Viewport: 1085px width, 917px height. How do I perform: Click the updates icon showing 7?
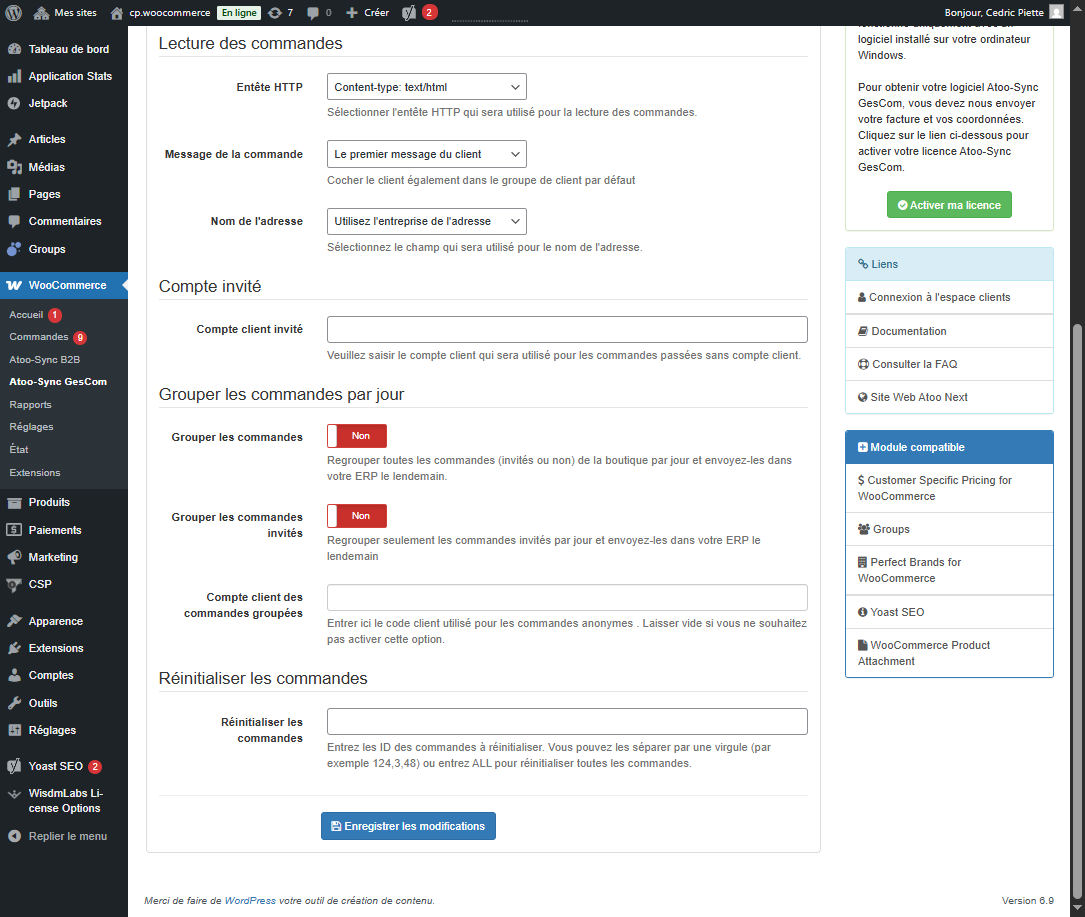point(280,12)
